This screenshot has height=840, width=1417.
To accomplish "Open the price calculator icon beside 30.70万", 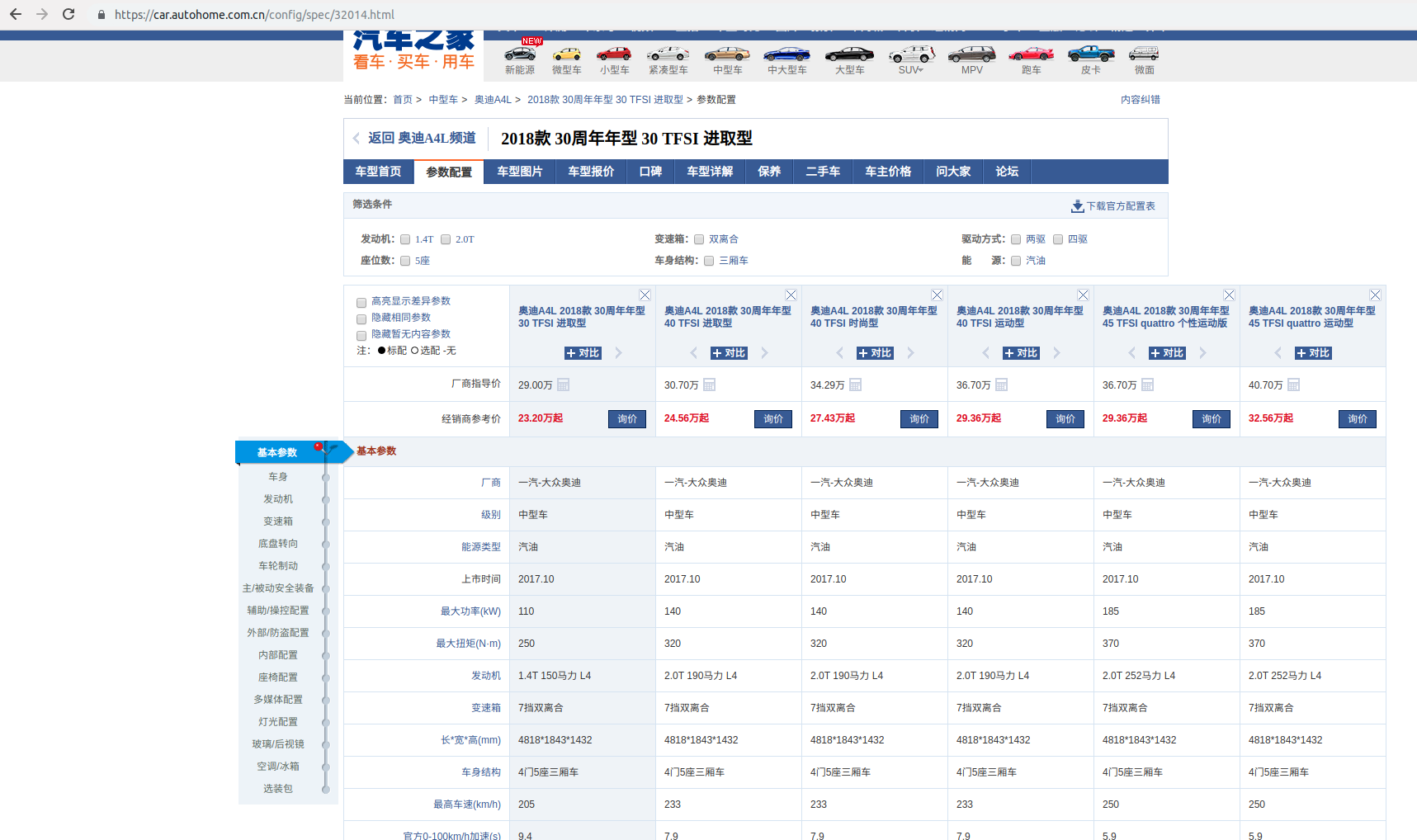I will click(710, 385).
